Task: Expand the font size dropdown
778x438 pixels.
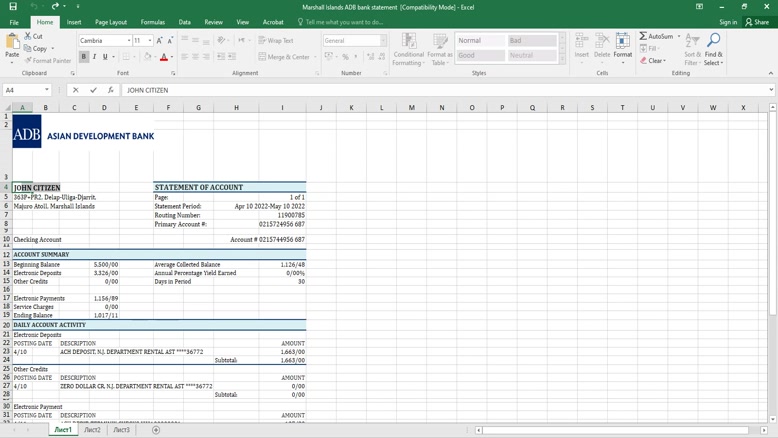Action: (x=150, y=41)
